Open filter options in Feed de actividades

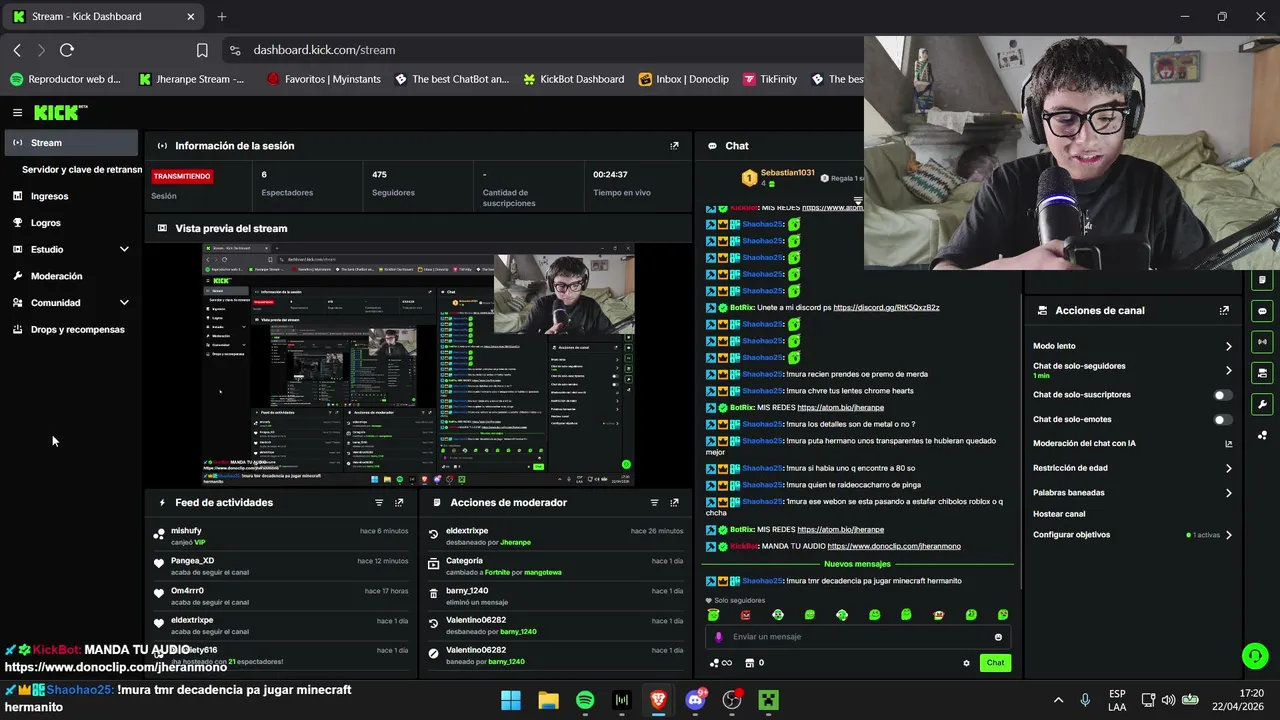(x=379, y=503)
